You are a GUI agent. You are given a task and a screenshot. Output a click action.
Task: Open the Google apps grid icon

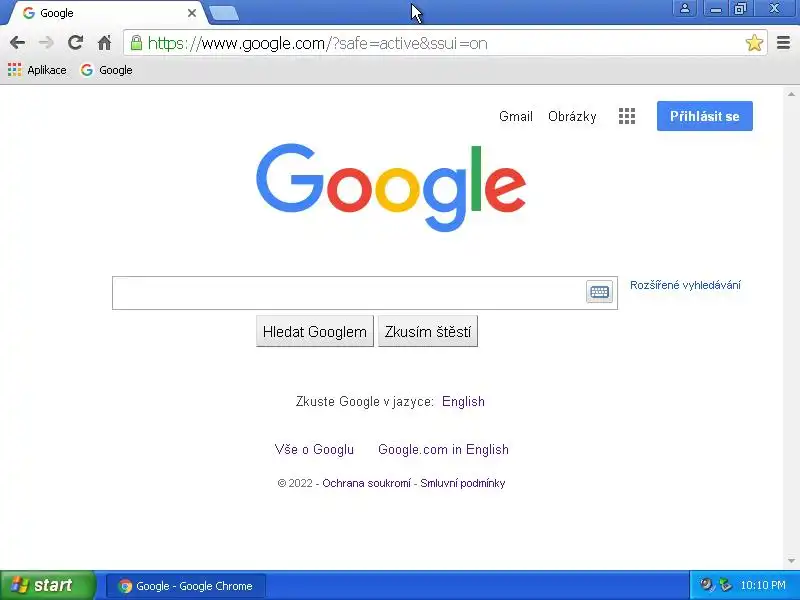(627, 116)
